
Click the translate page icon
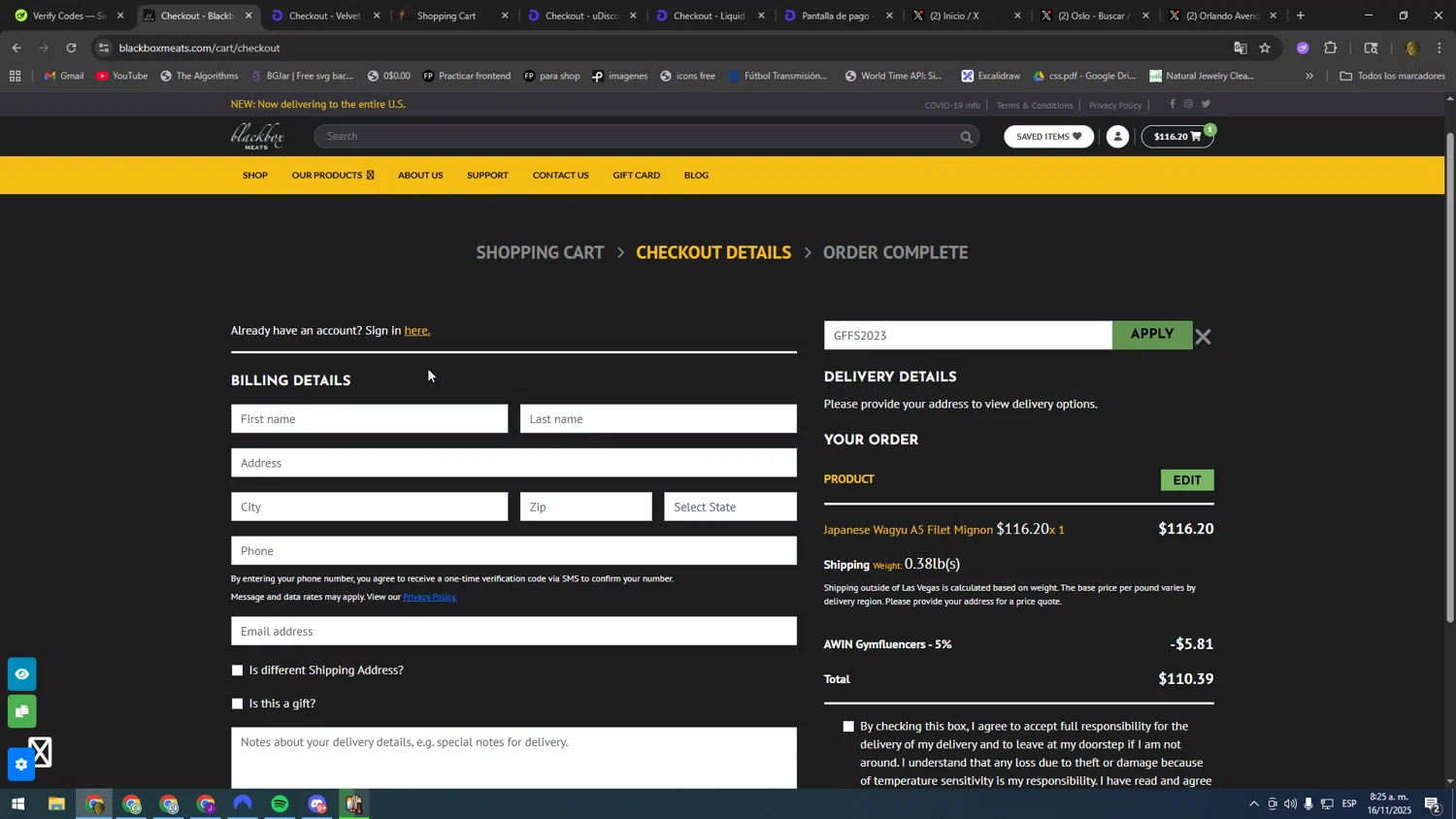click(x=1240, y=48)
